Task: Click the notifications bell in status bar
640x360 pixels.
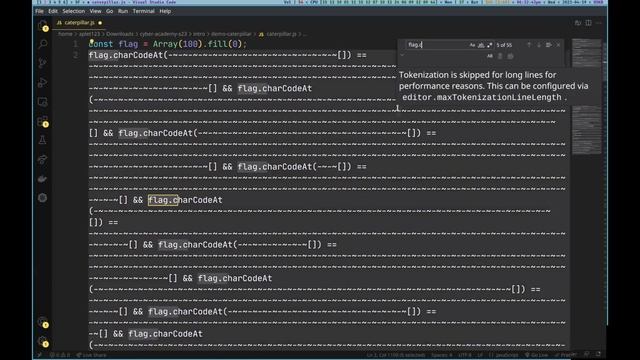Action: coord(598,355)
